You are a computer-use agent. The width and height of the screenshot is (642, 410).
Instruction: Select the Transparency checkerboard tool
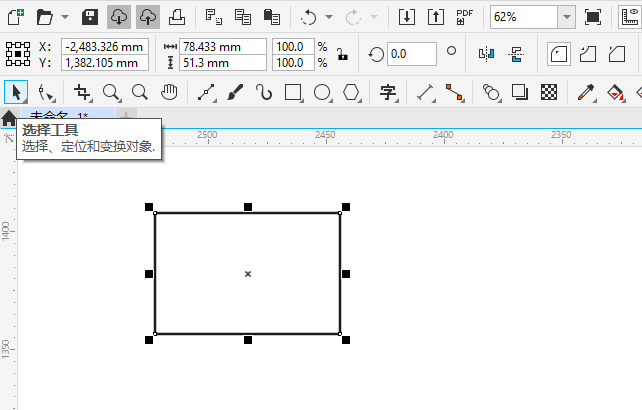point(549,92)
